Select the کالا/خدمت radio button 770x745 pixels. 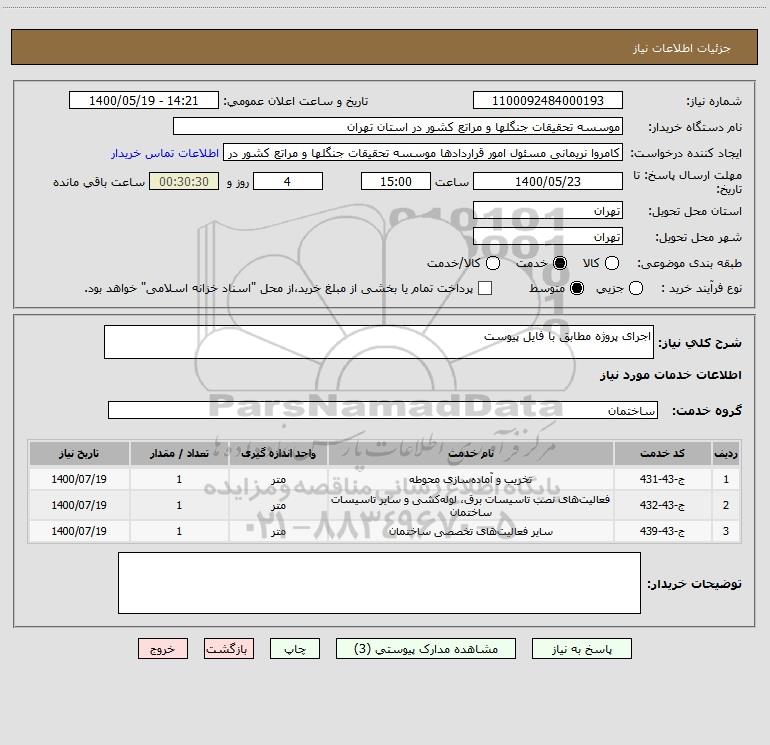pos(493,263)
